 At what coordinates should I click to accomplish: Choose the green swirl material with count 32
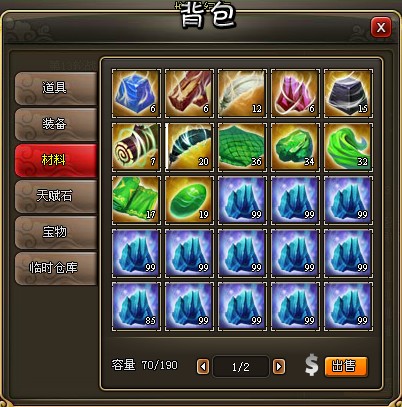pos(348,147)
